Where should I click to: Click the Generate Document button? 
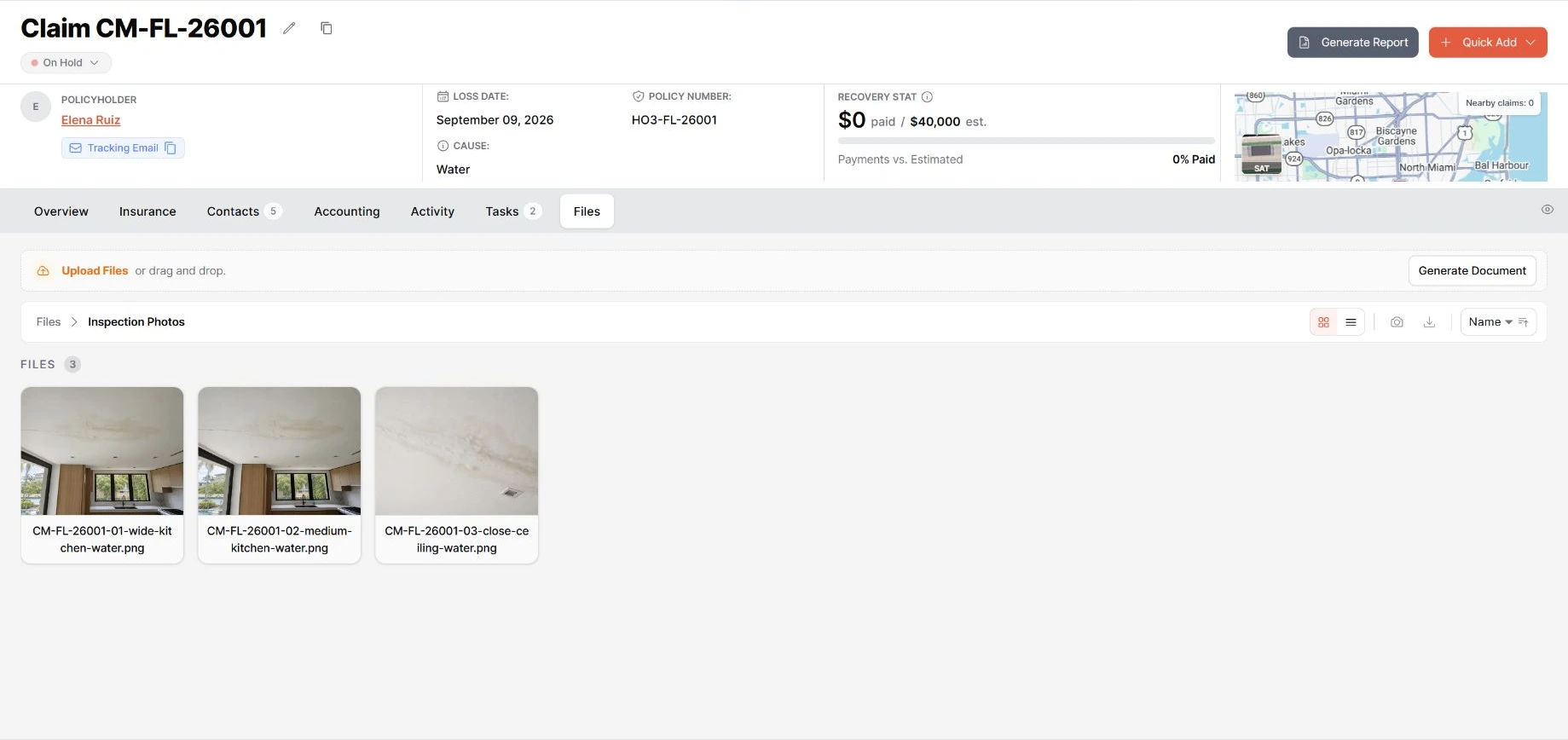pos(1473,271)
